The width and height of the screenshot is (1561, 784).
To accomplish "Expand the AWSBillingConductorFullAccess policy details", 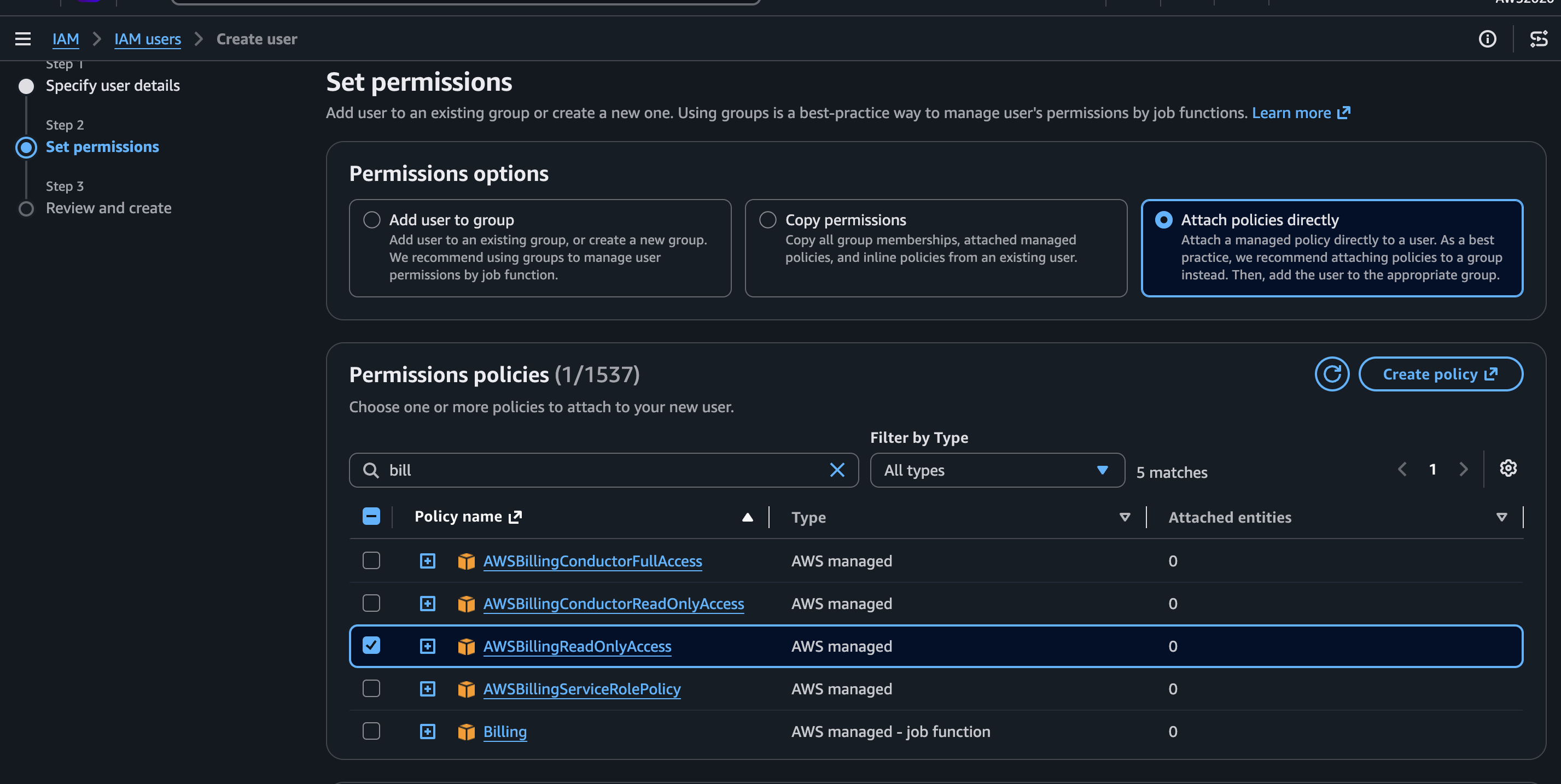I will click(x=428, y=561).
